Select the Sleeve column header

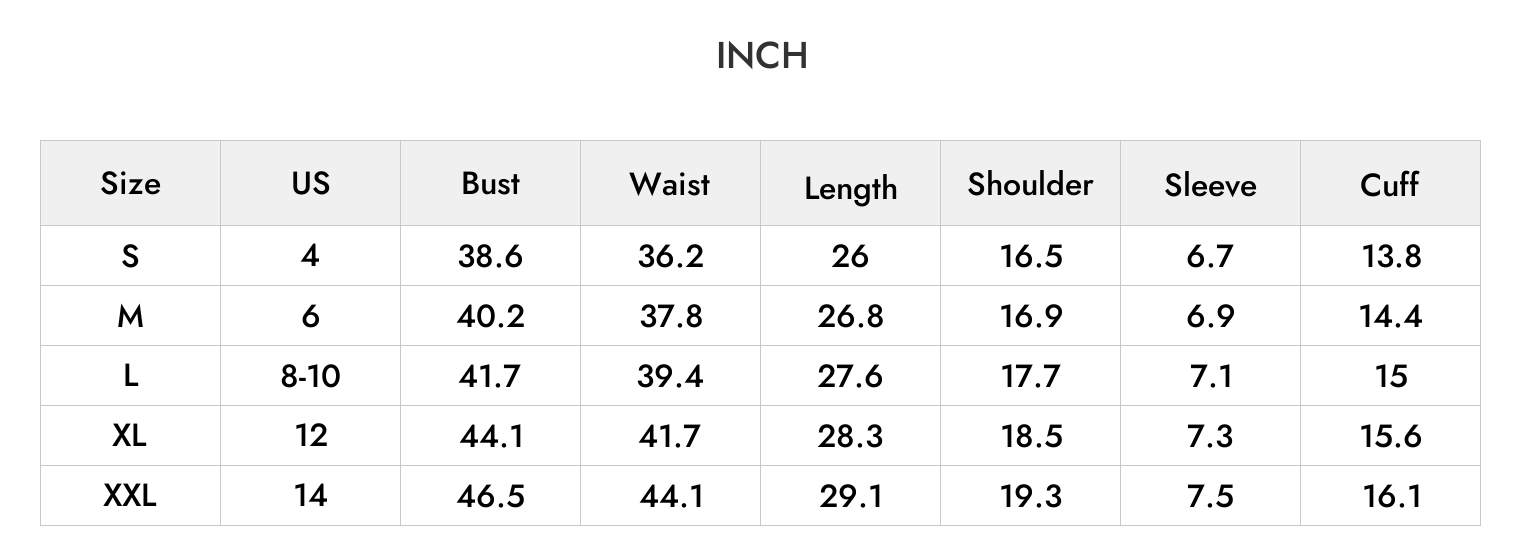(x=1210, y=185)
